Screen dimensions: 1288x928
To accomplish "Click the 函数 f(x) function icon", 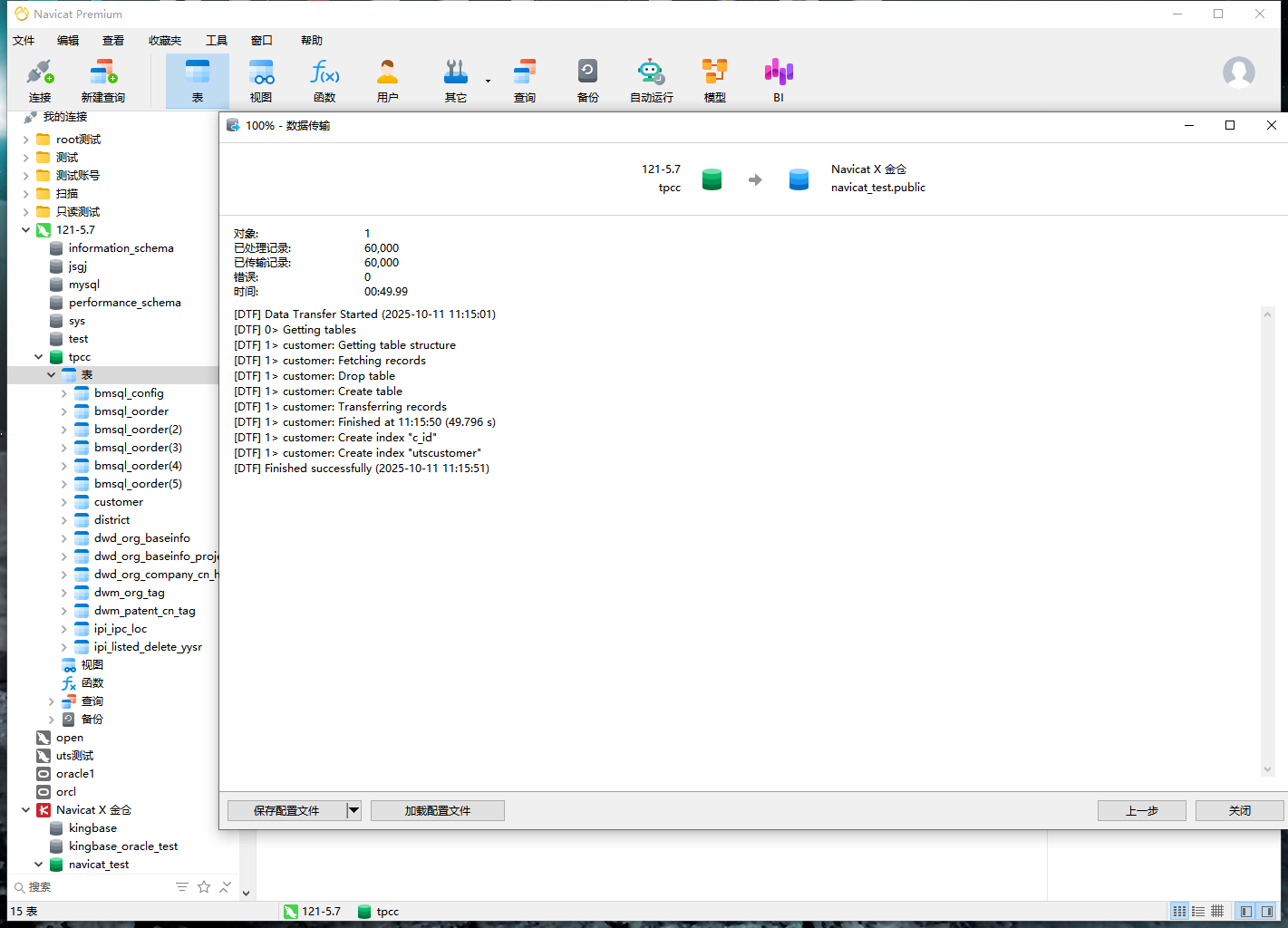I will point(324,81).
